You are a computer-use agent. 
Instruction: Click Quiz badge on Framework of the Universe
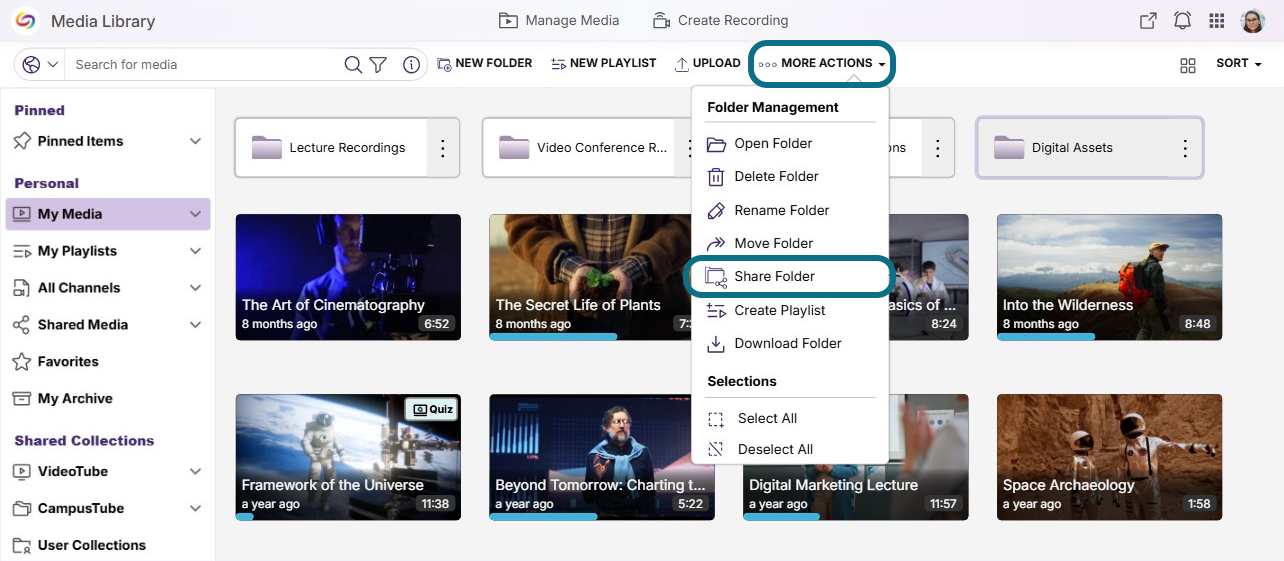click(431, 409)
